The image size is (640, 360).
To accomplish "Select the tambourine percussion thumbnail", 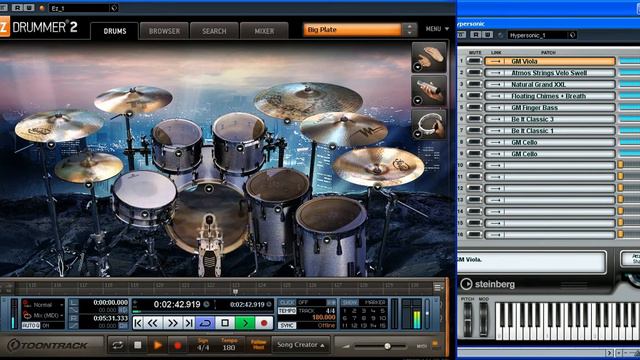I will 429,124.
